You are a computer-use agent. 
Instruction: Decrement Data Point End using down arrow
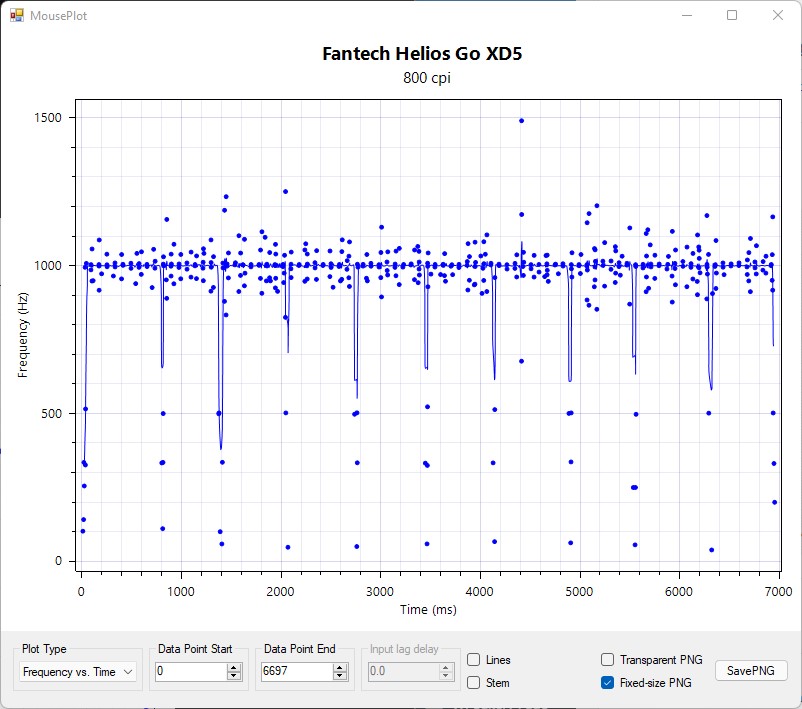tap(341, 677)
